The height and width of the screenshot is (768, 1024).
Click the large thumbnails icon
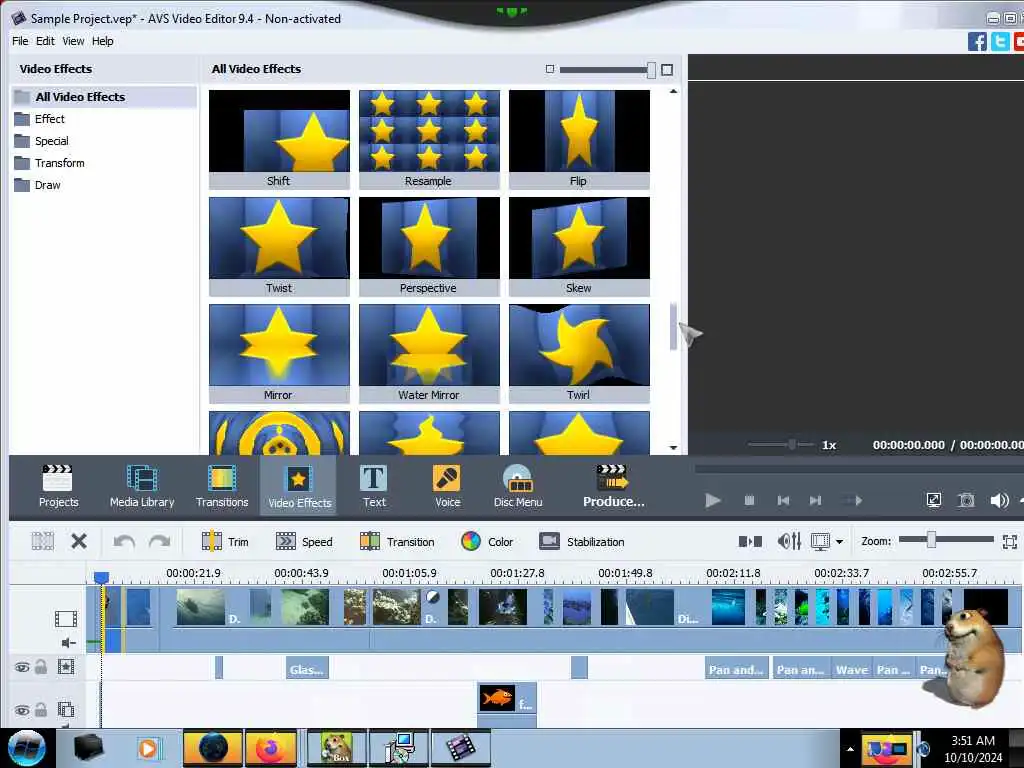click(667, 69)
